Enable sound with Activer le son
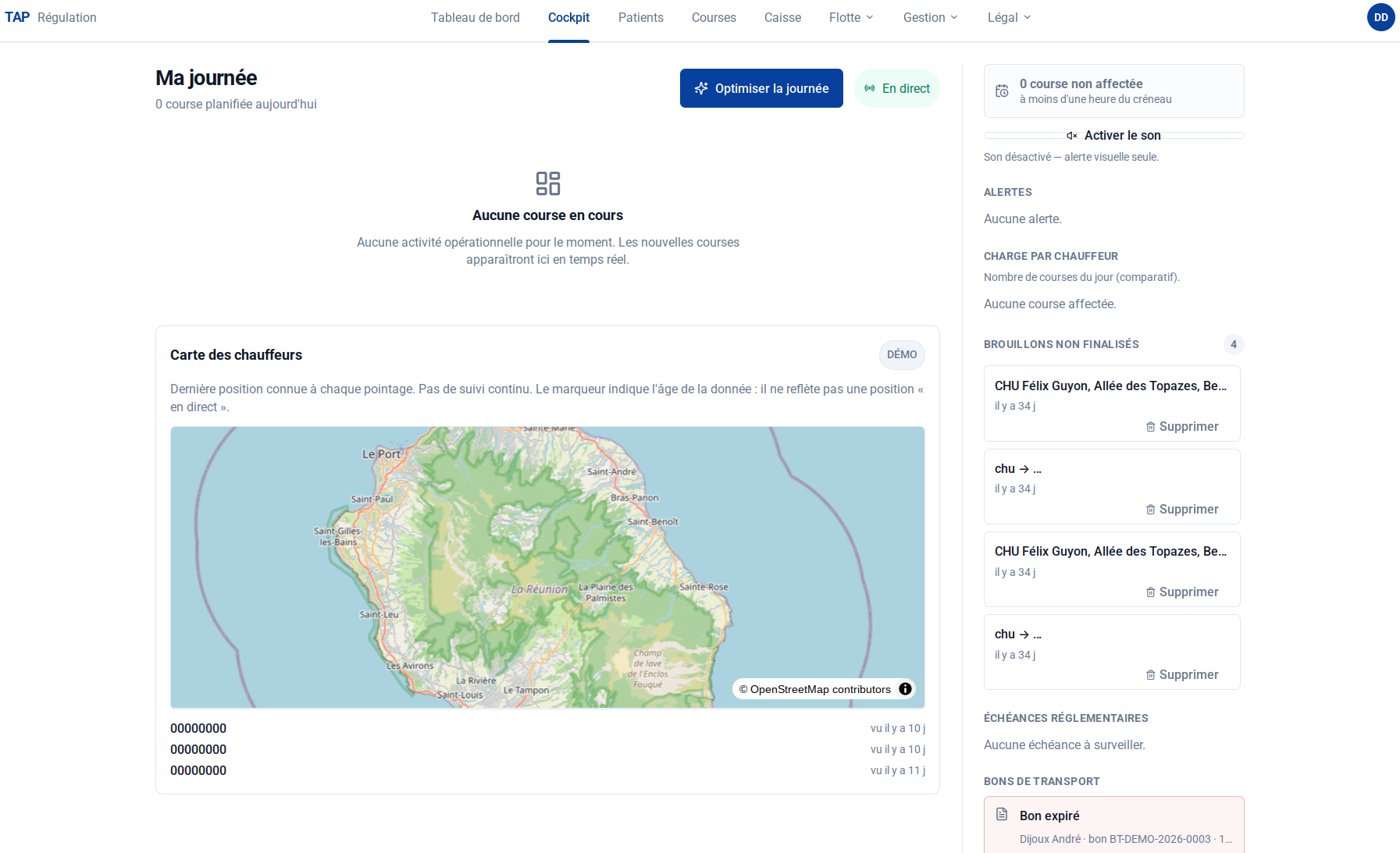1400x853 pixels. (1113, 135)
